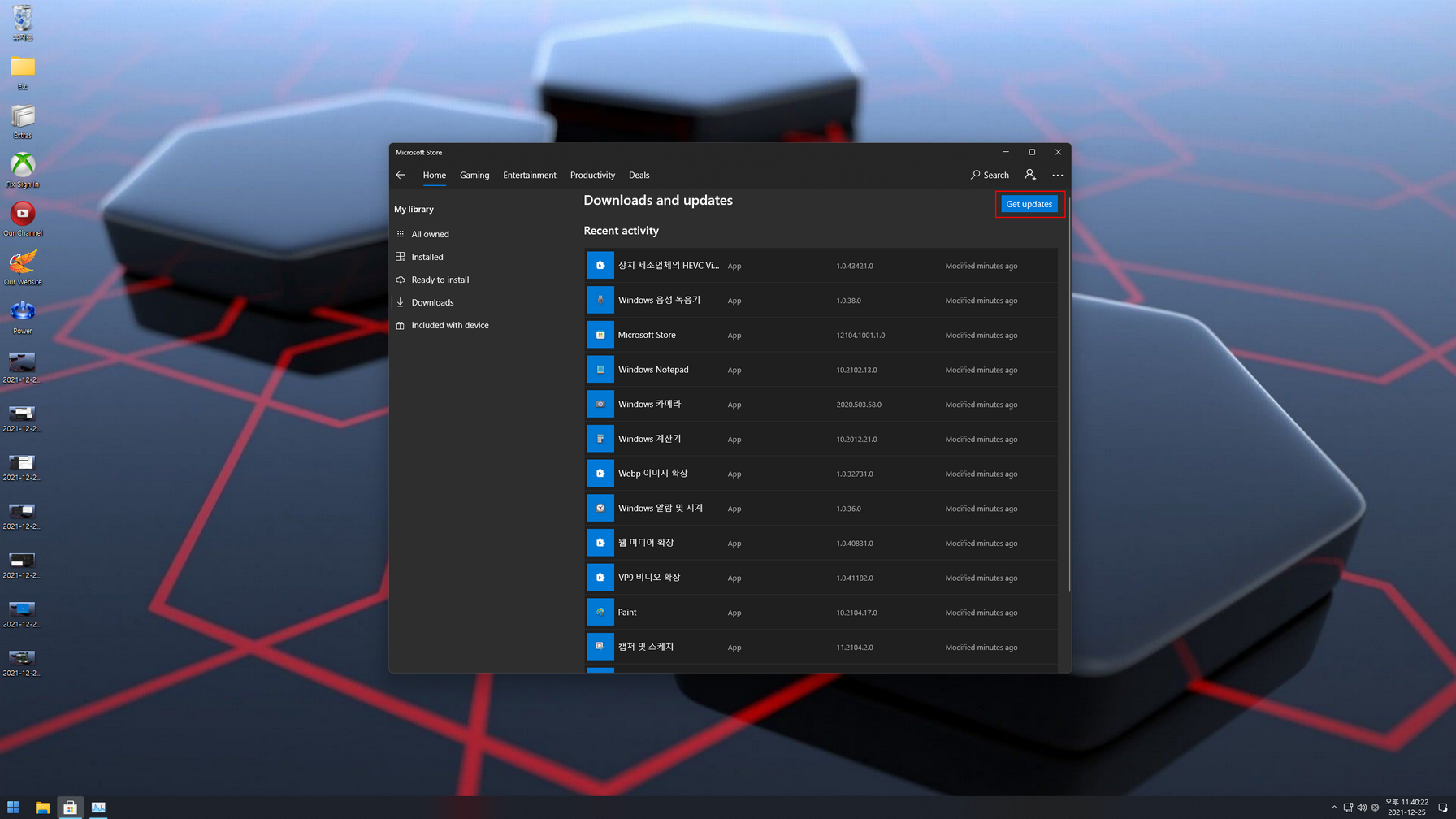Click the Windows 계산기 app icon
1456x819 pixels.
click(600, 439)
